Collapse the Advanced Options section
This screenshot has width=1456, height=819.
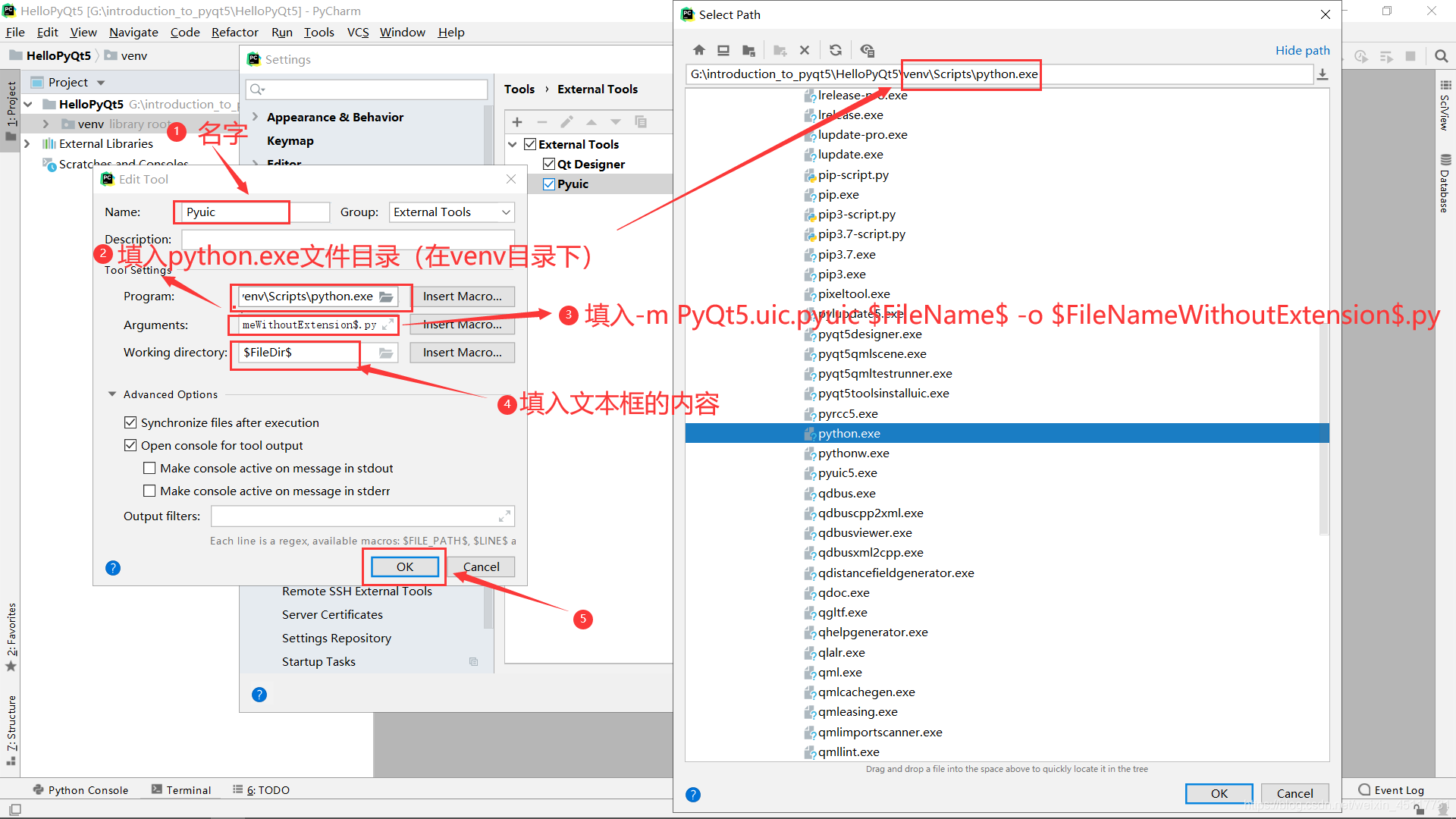point(112,394)
